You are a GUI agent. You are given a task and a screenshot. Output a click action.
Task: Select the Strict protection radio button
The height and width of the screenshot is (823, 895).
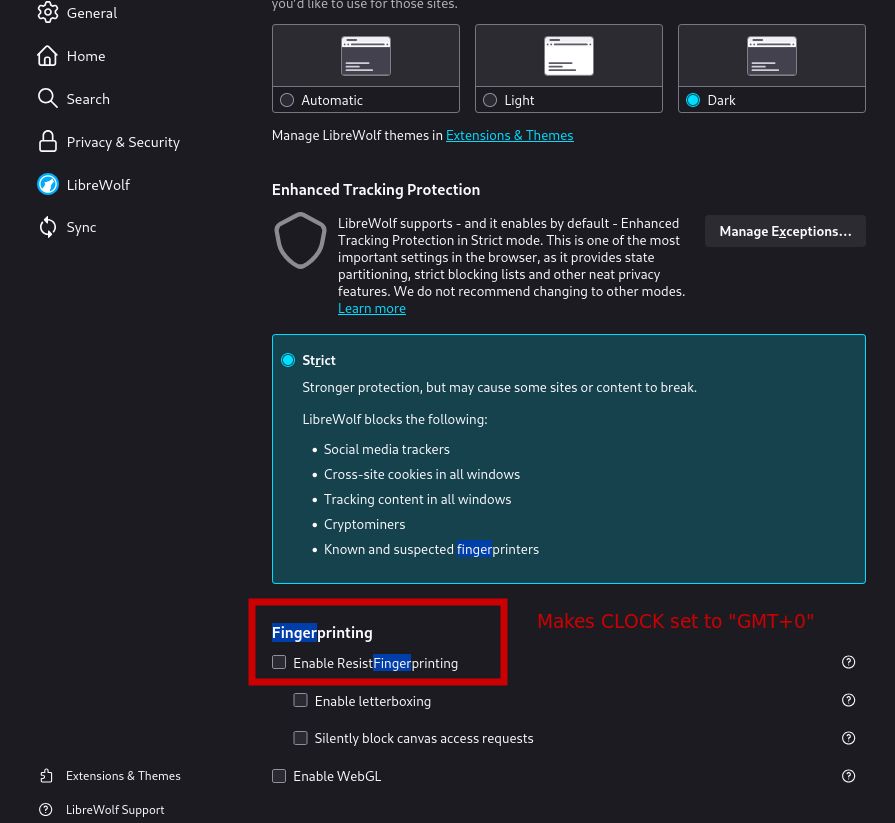pyautogui.click(x=288, y=360)
